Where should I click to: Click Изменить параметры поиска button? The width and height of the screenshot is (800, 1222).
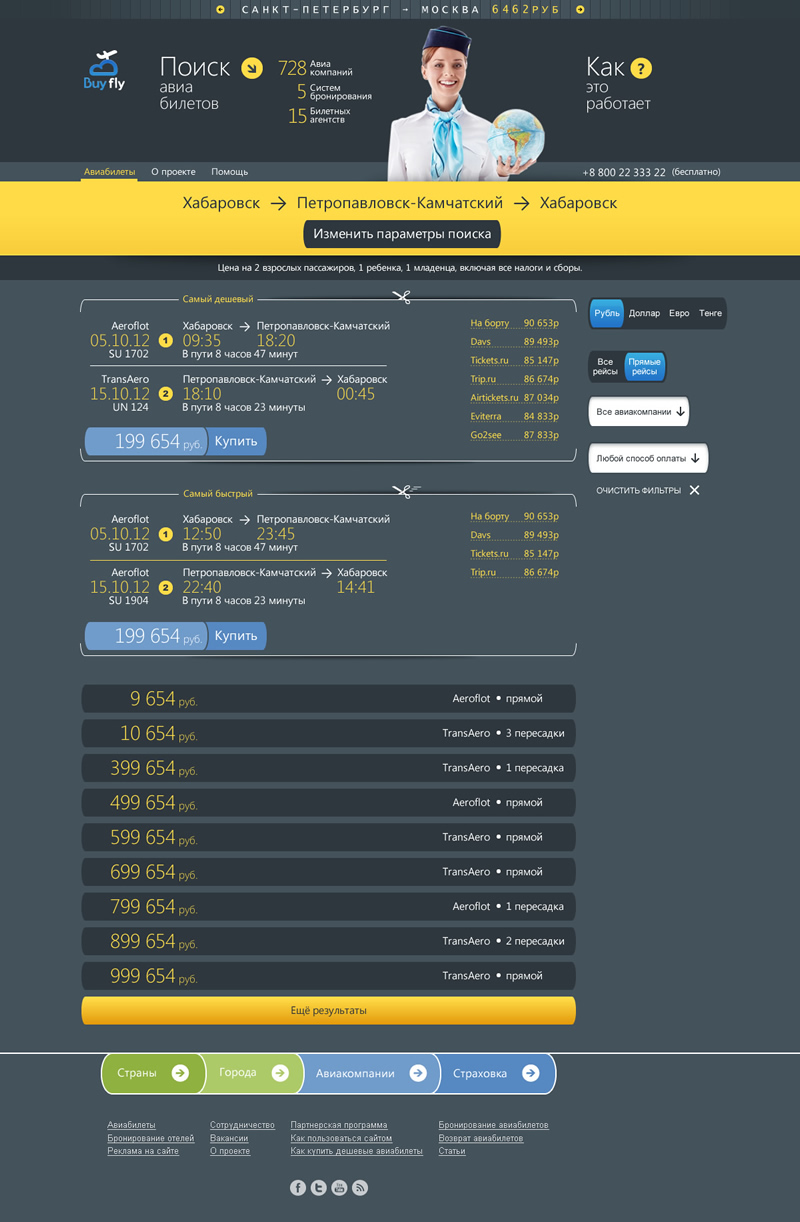pyautogui.click(x=402, y=234)
